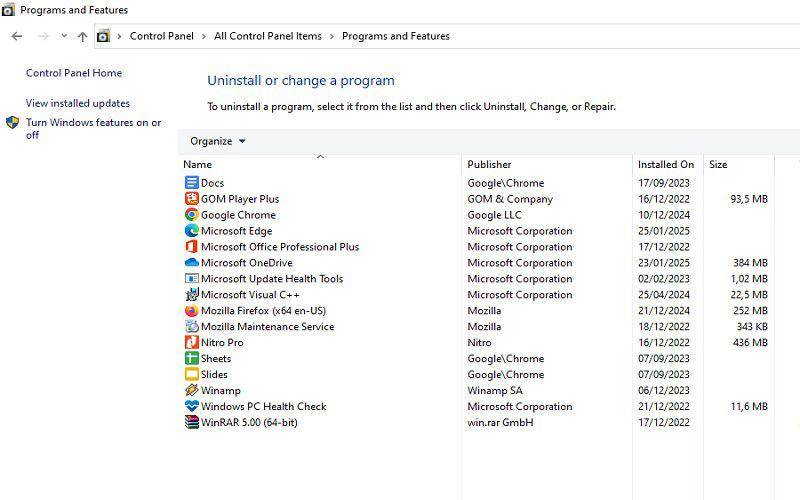Open View installed updates link

coord(78,103)
